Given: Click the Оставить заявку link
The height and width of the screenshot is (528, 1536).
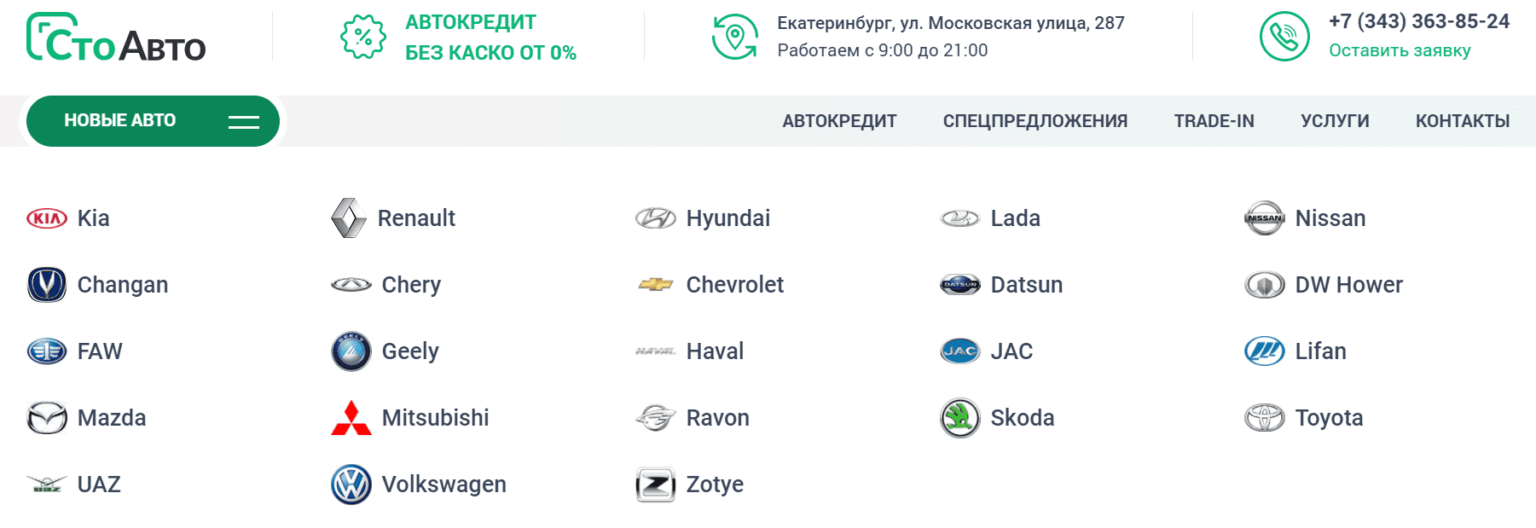Looking at the screenshot, I should point(1399,50).
